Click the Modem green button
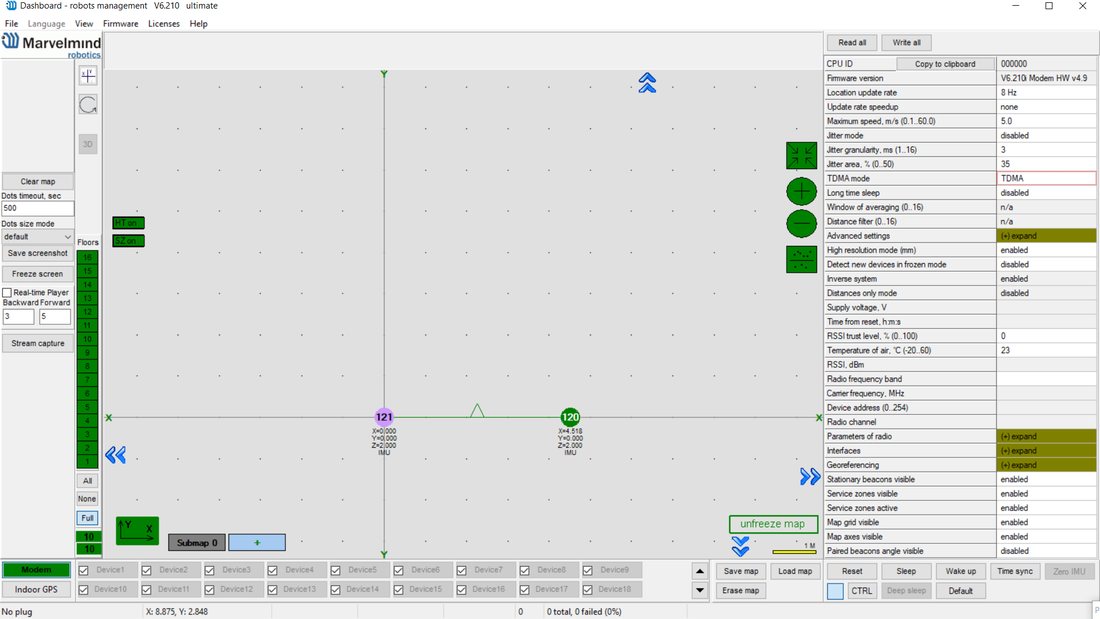 click(36, 570)
